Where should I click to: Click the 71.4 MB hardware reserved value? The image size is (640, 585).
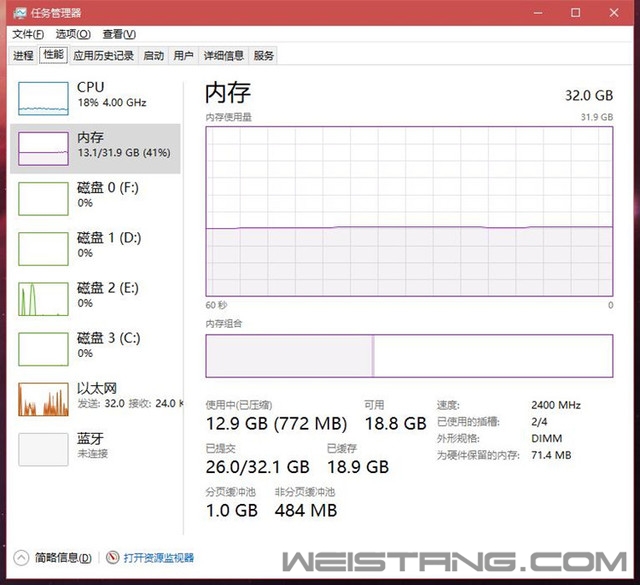(x=551, y=455)
